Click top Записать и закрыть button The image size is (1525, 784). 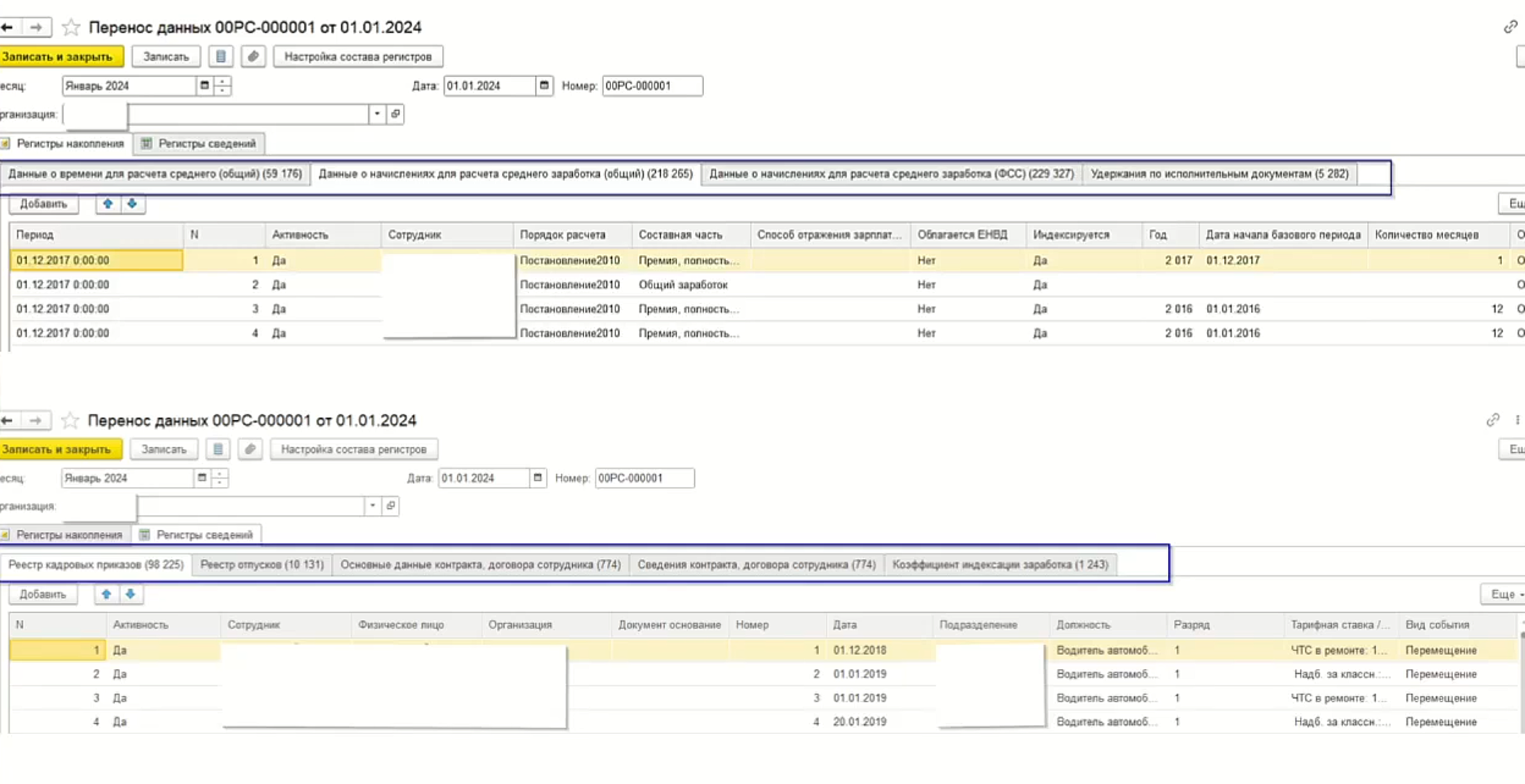pos(58,57)
